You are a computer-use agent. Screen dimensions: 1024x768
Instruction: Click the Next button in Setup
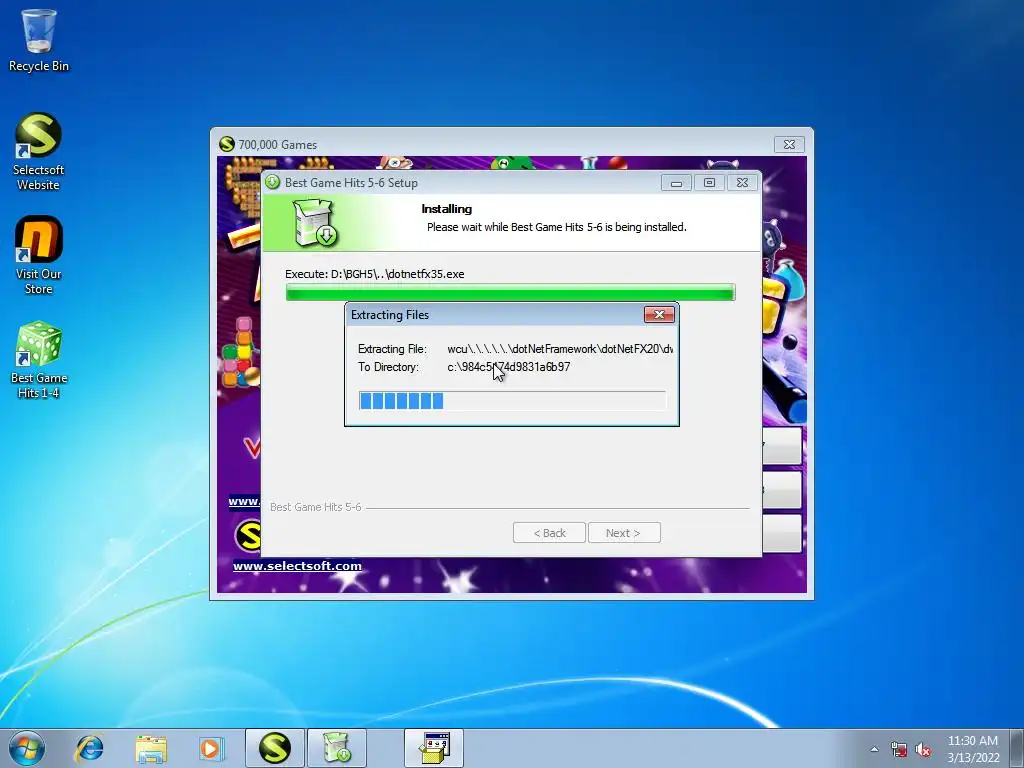624,533
